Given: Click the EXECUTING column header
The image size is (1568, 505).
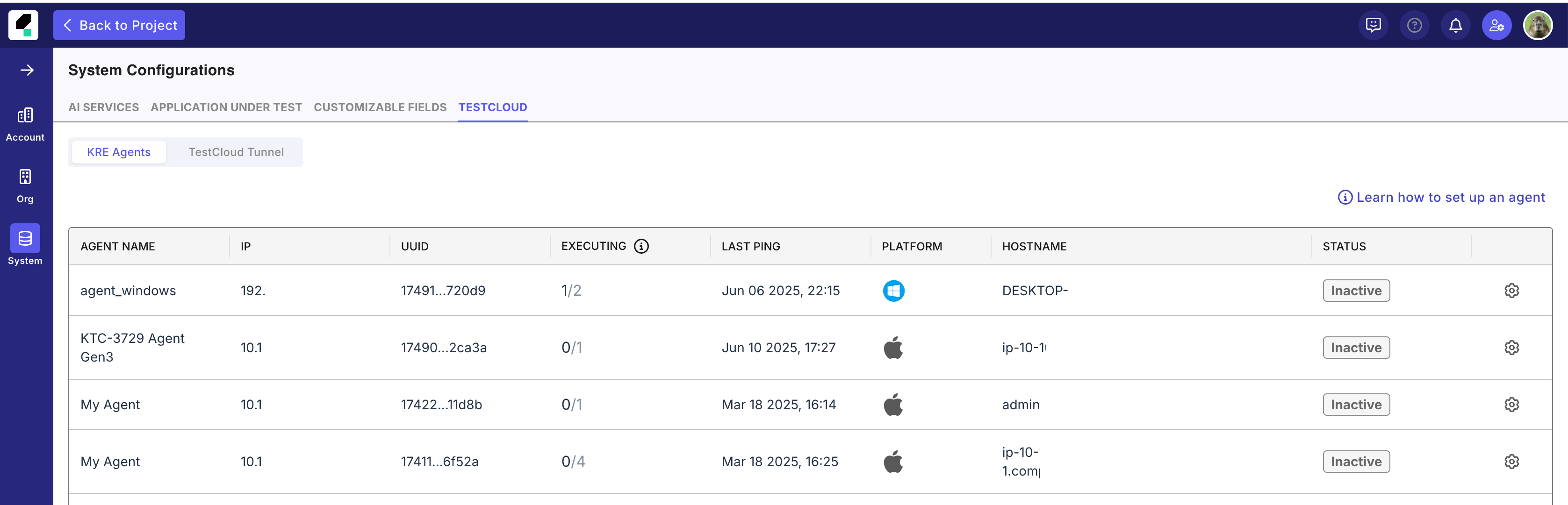Looking at the screenshot, I should pyautogui.click(x=593, y=246).
